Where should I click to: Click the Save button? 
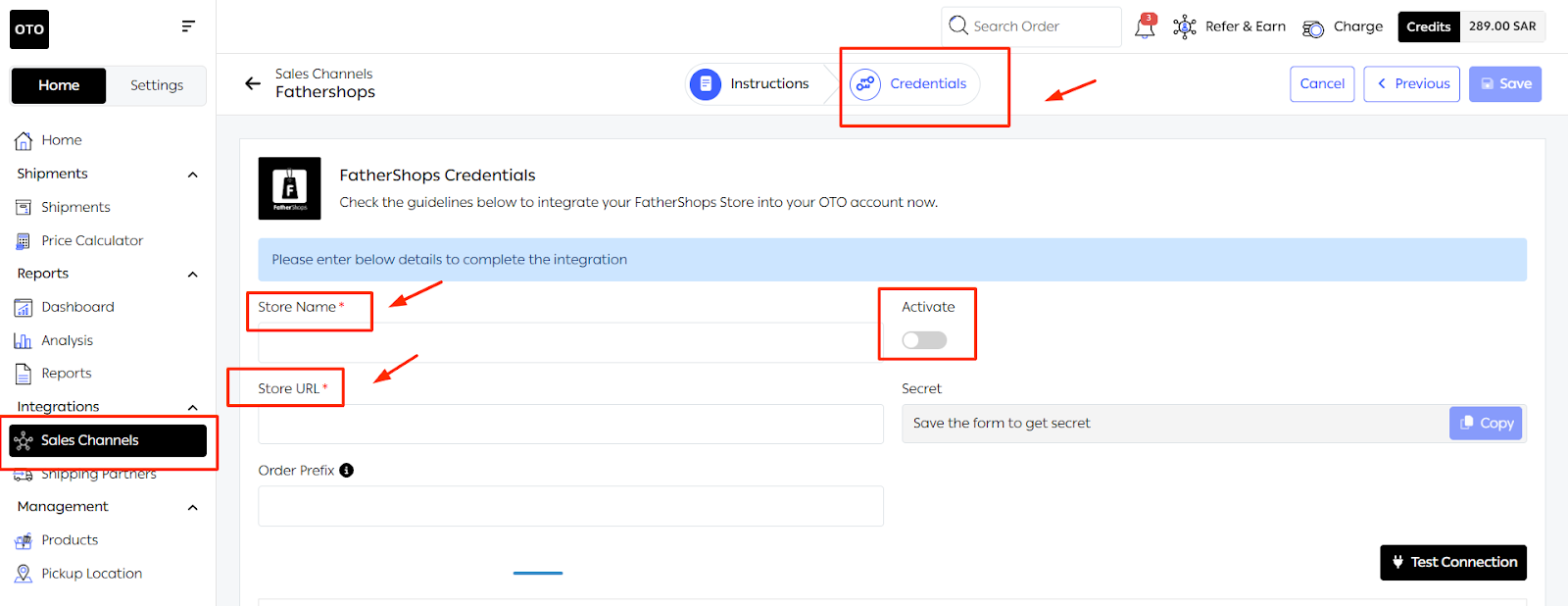click(1505, 84)
